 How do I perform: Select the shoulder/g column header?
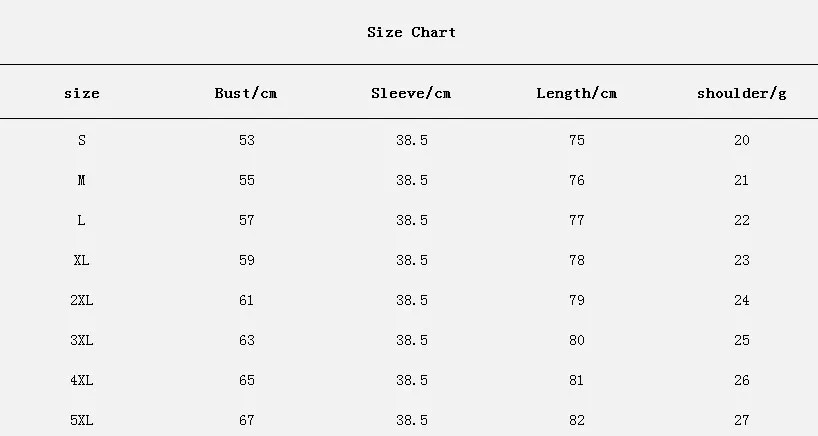(x=741, y=93)
